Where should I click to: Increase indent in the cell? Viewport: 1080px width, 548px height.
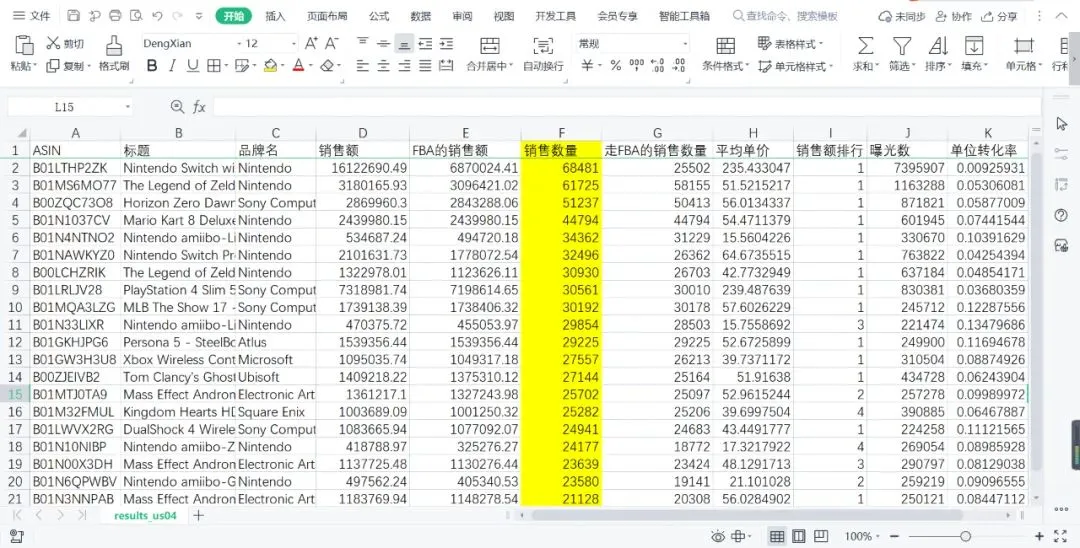click(447, 43)
